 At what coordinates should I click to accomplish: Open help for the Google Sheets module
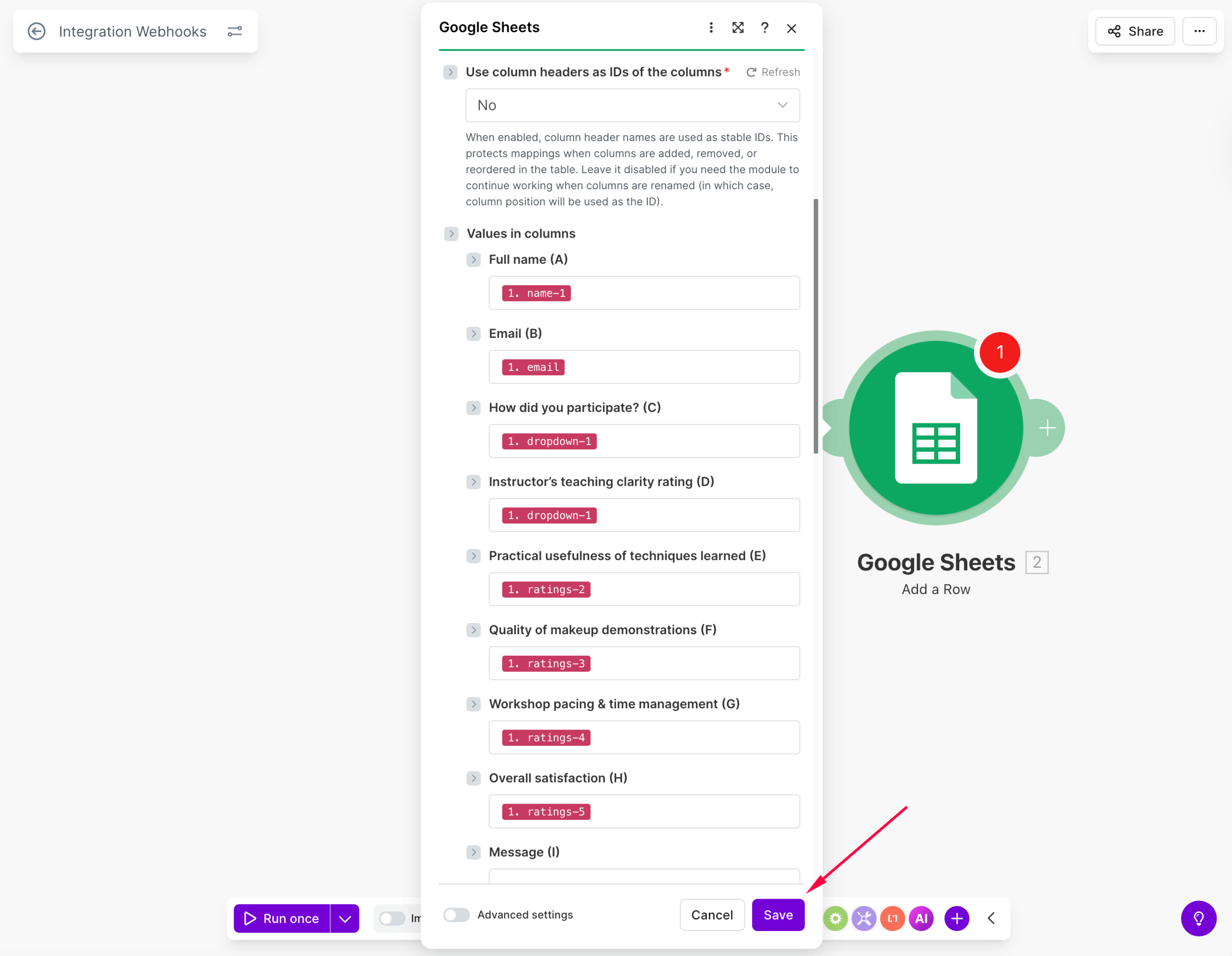tap(764, 27)
